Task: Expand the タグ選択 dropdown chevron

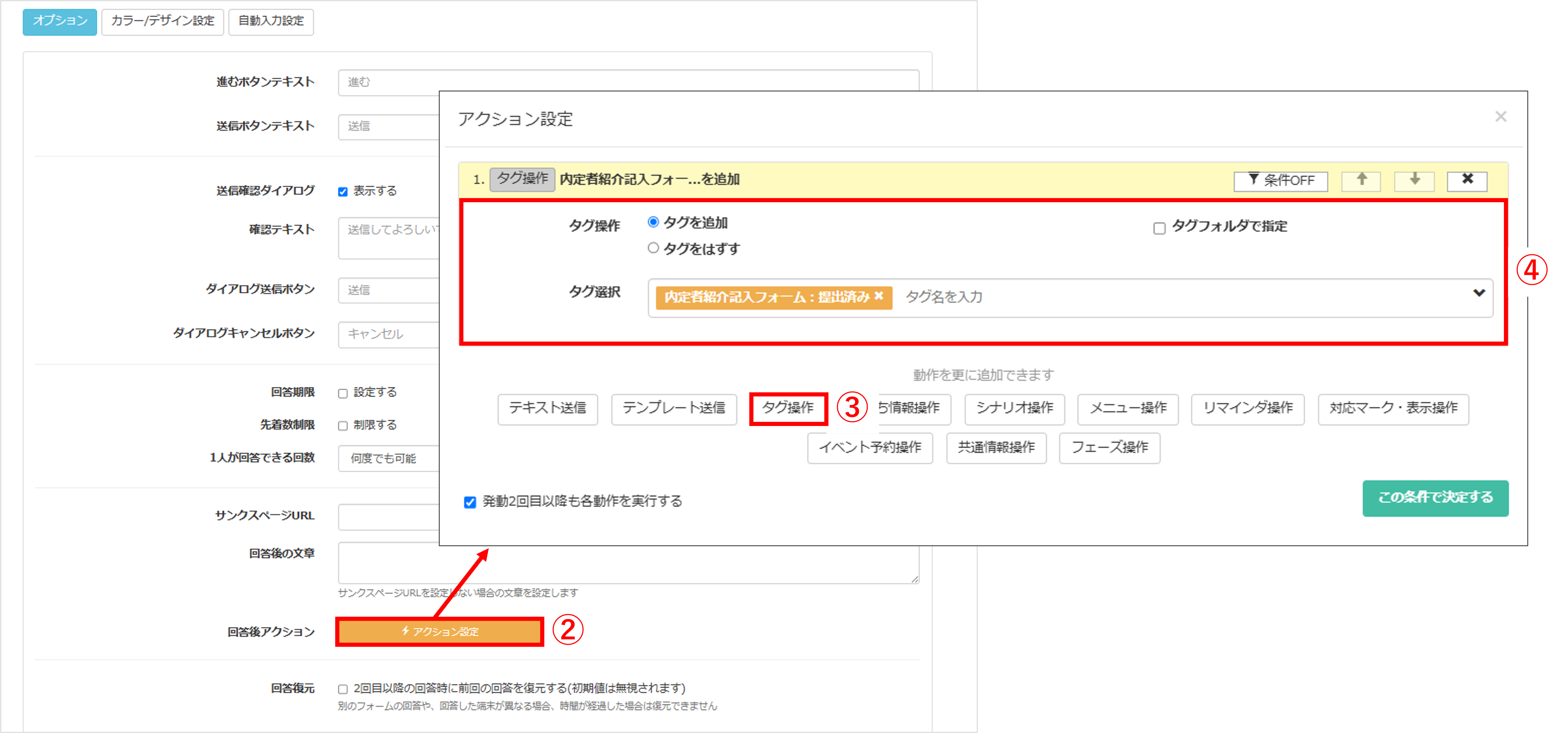Action: tap(1479, 293)
